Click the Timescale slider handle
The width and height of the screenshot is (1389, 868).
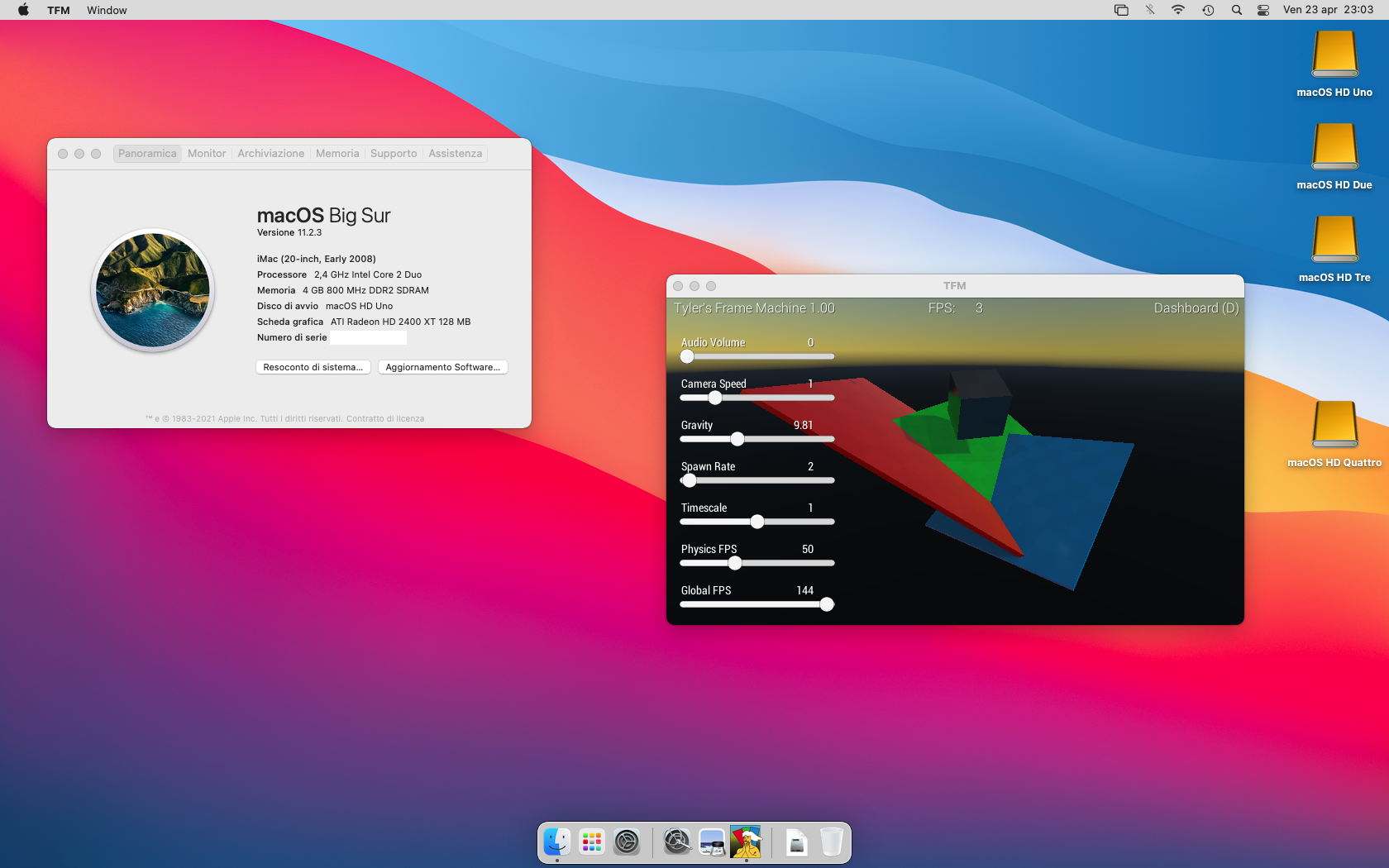[757, 522]
